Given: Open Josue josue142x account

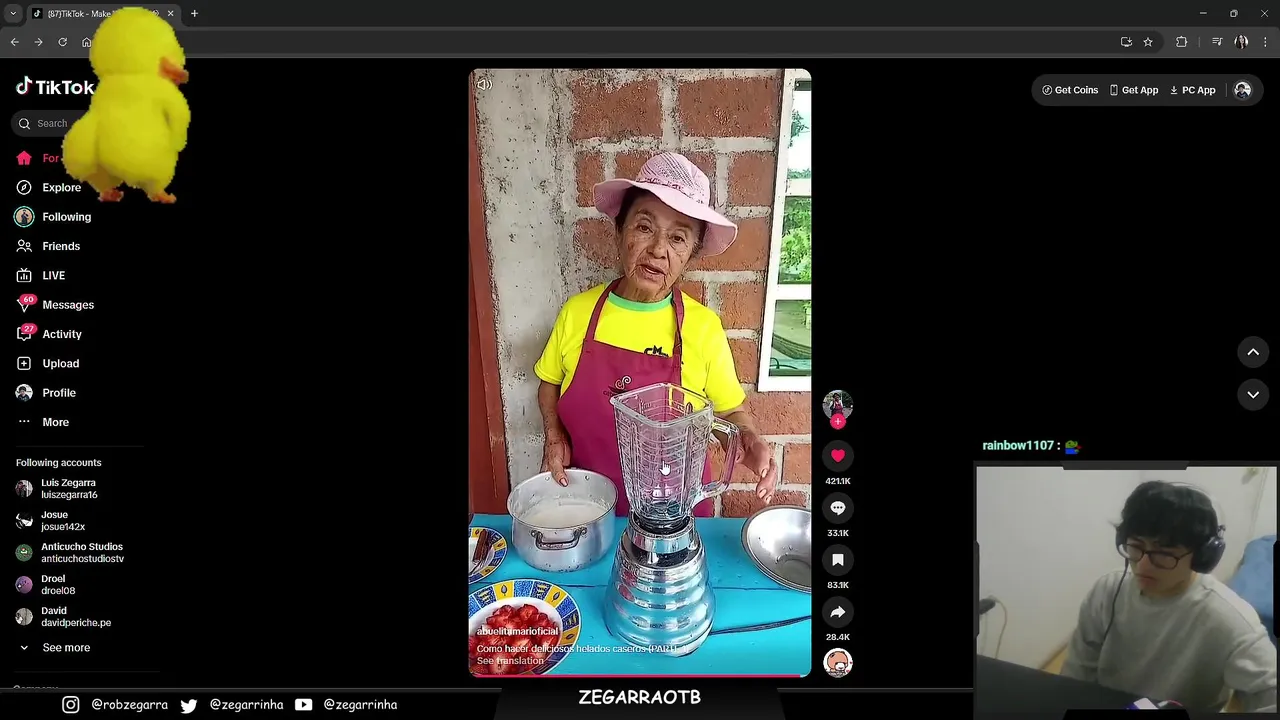Looking at the screenshot, I should [x=63, y=521].
